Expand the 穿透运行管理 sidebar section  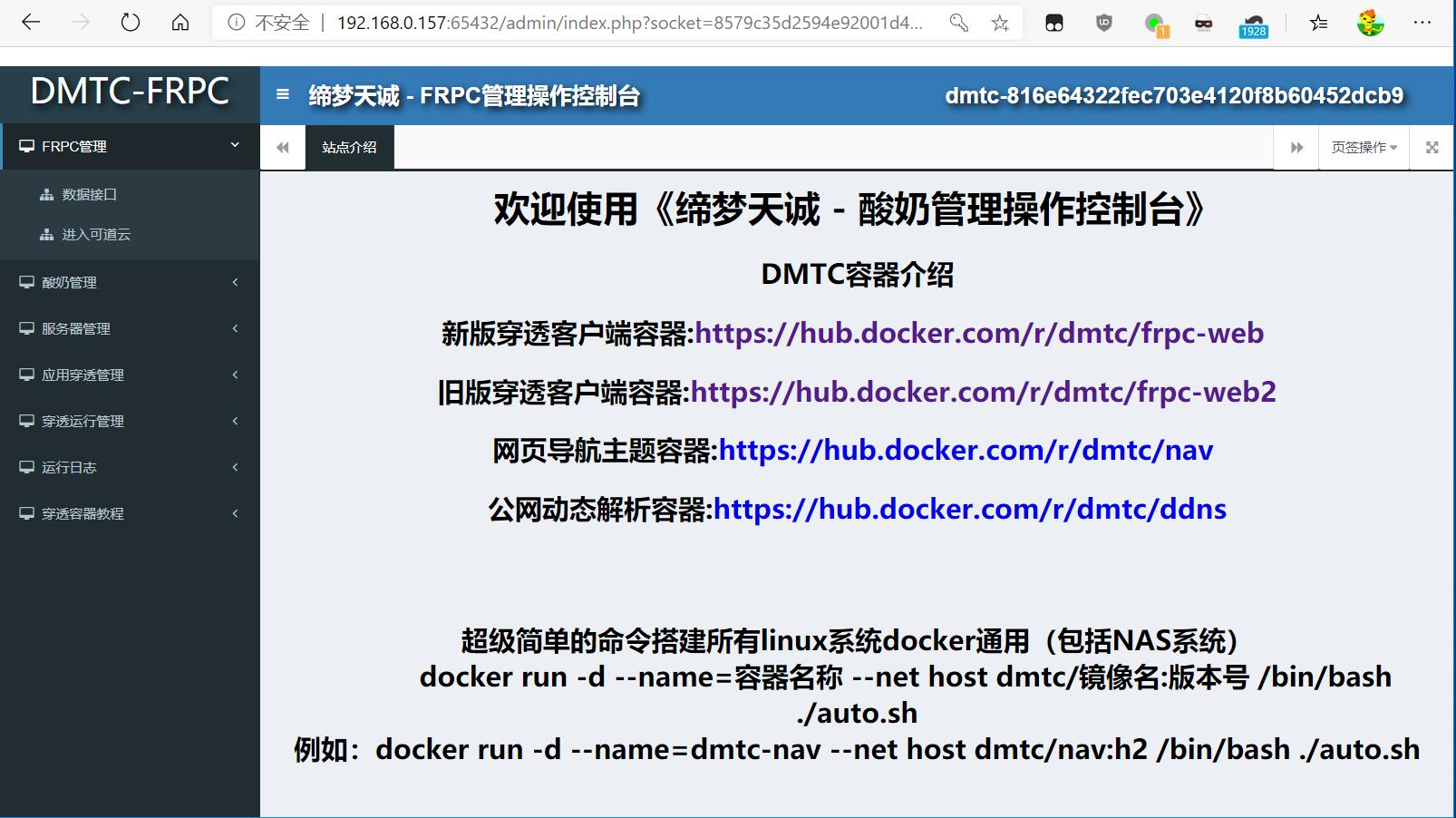[x=235, y=421]
